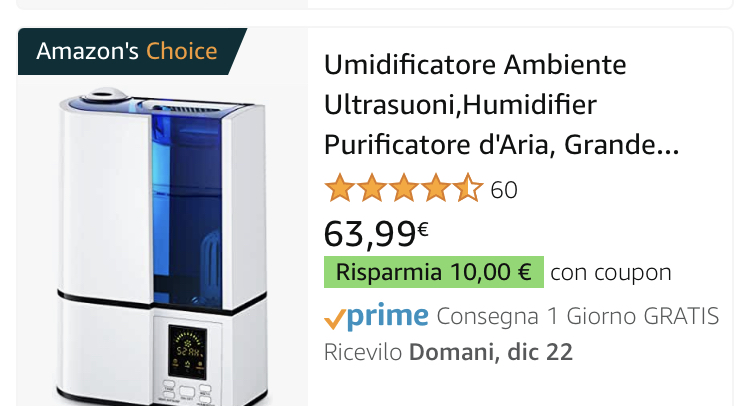Click the first rating star

pos(340,188)
